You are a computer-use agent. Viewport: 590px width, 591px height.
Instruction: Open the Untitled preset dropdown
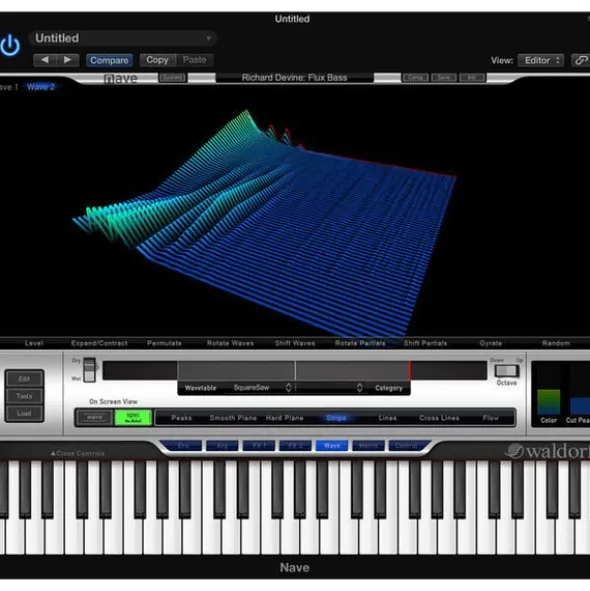coord(123,38)
